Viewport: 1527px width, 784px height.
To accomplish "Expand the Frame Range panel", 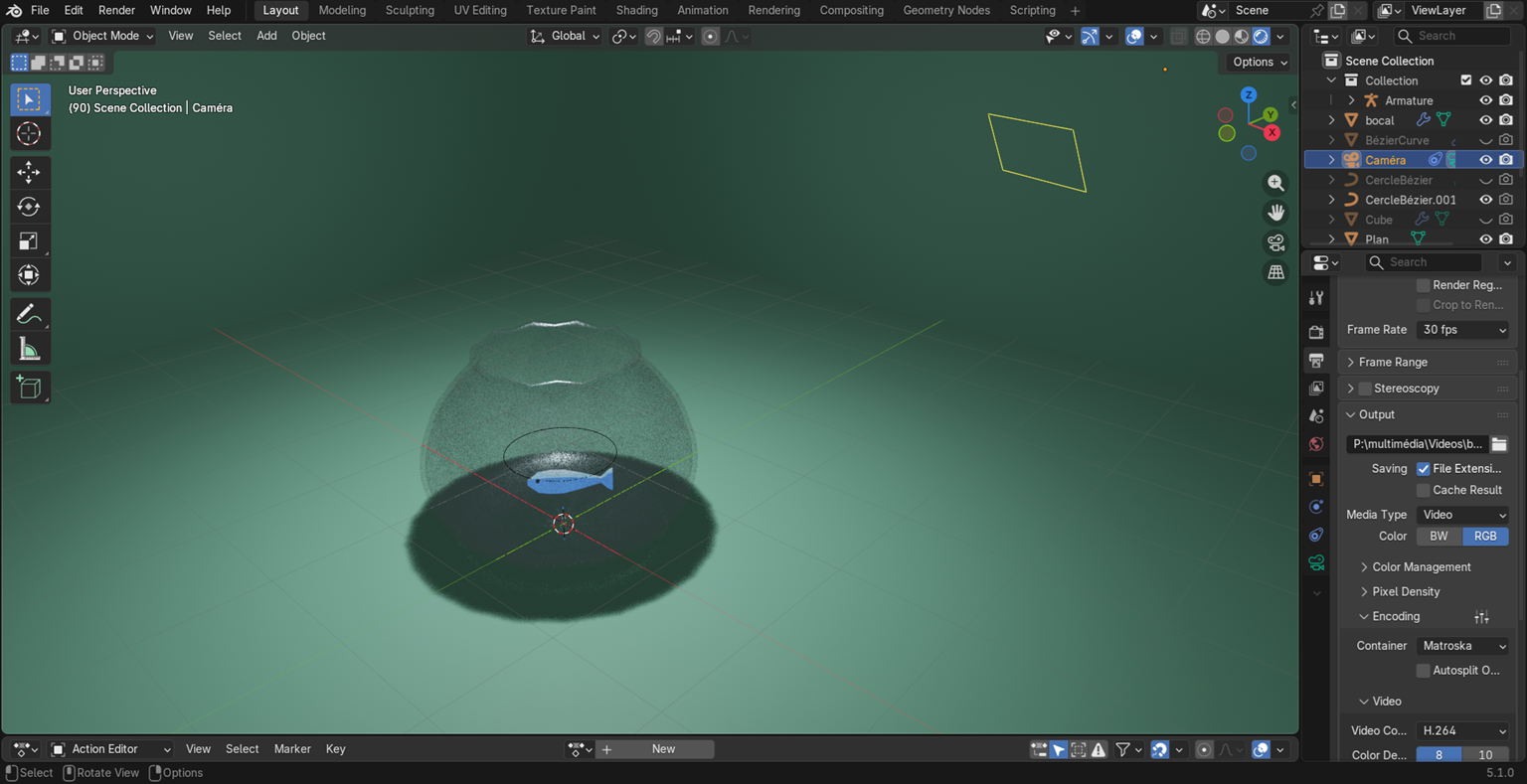I will click(x=1392, y=363).
